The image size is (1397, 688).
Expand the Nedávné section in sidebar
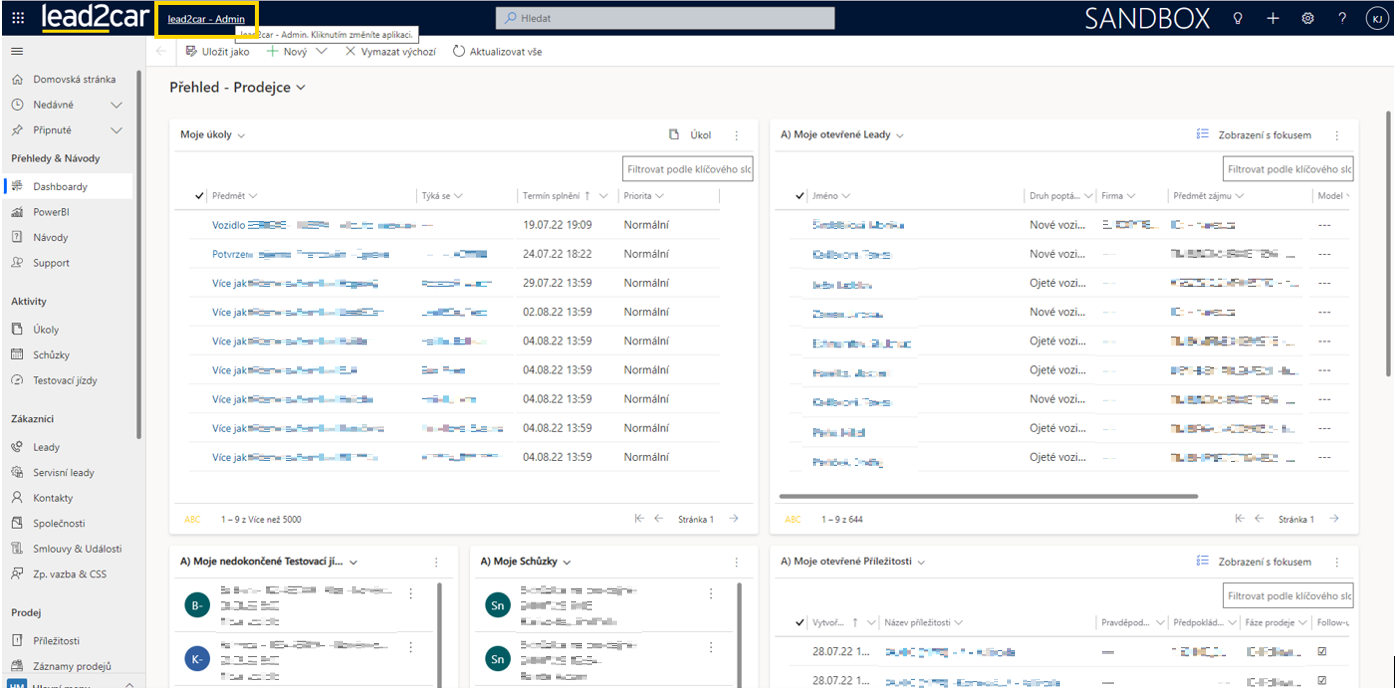click(116, 105)
